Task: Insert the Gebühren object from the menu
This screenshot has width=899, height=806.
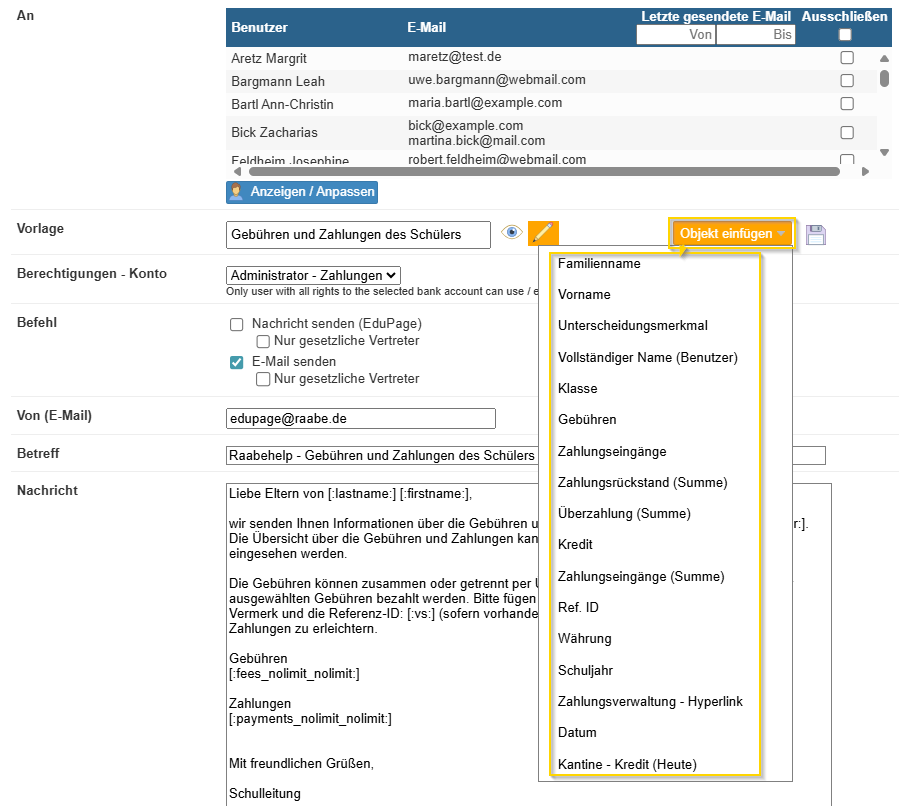Action: [587, 420]
